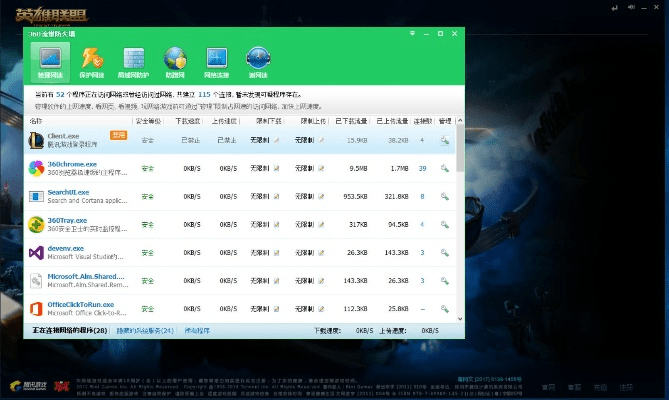Edit upload limit pencil for 360Tray.exe
Image resolution: width=669 pixels, height=400 pixels.
coord(322,225)
